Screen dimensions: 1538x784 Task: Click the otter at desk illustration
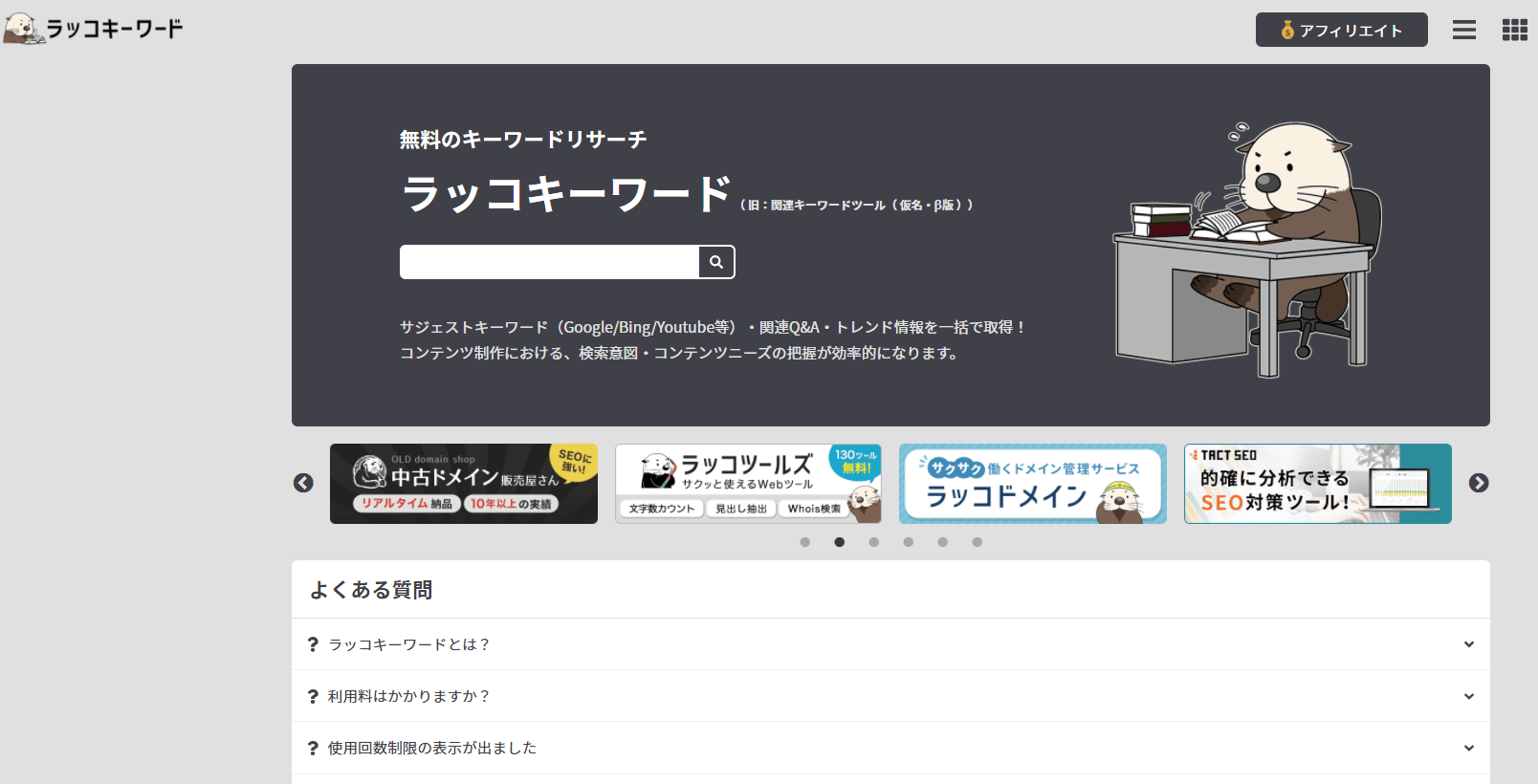click(x=1248, y=249)
